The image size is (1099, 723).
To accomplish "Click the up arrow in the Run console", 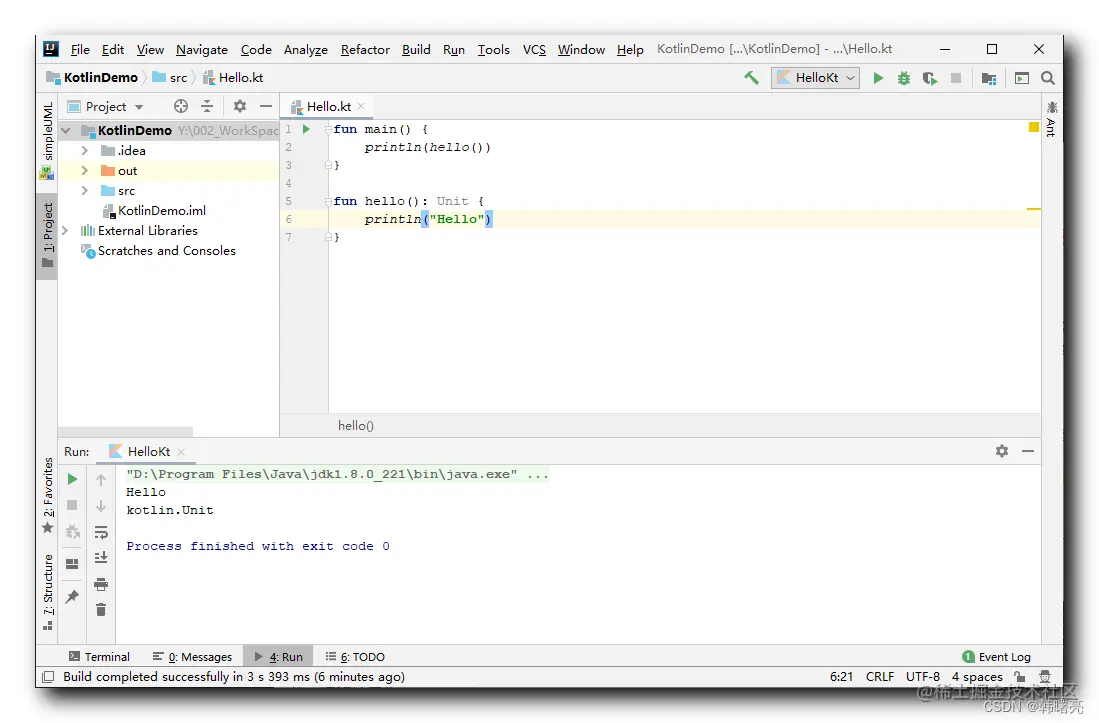I will (x=101, y=480).
